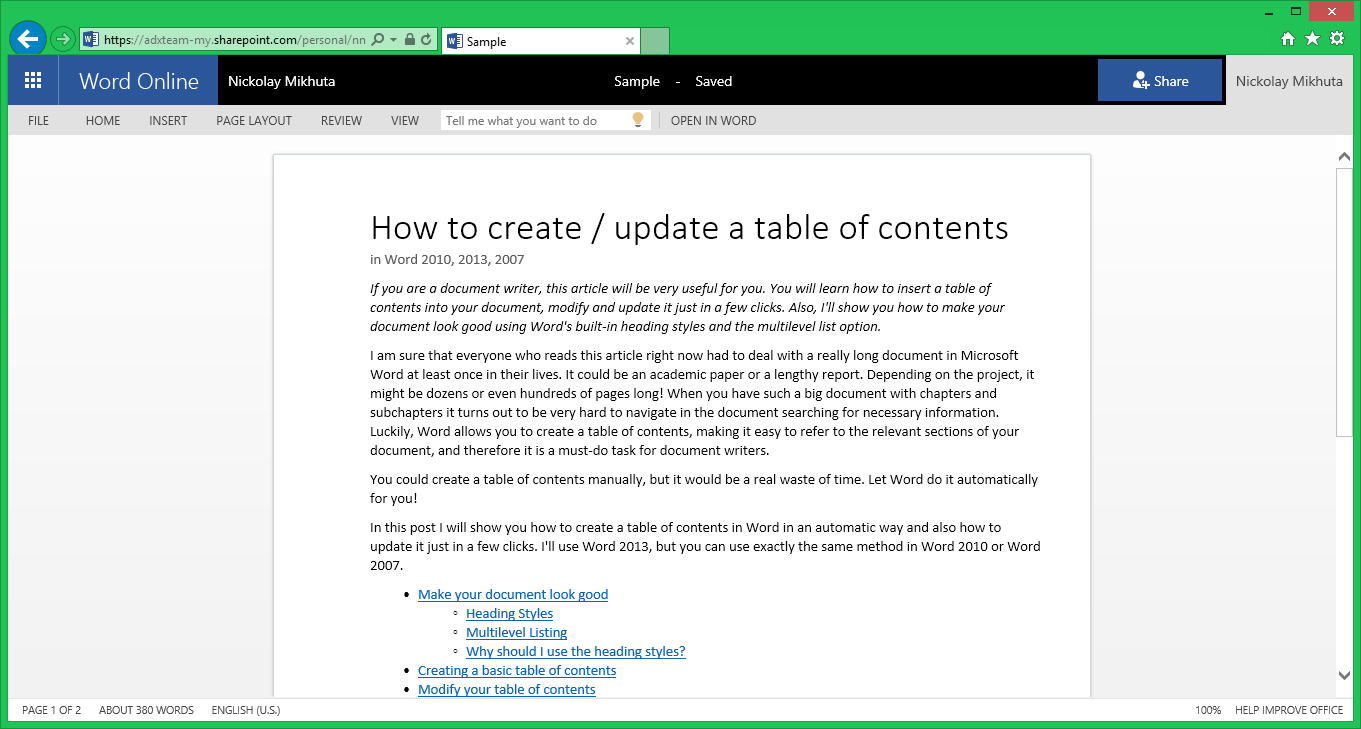Click HELP IMPROVE OFFICE in status bar
Viewport: 1361px width, 729px height.
[1289, 710]
